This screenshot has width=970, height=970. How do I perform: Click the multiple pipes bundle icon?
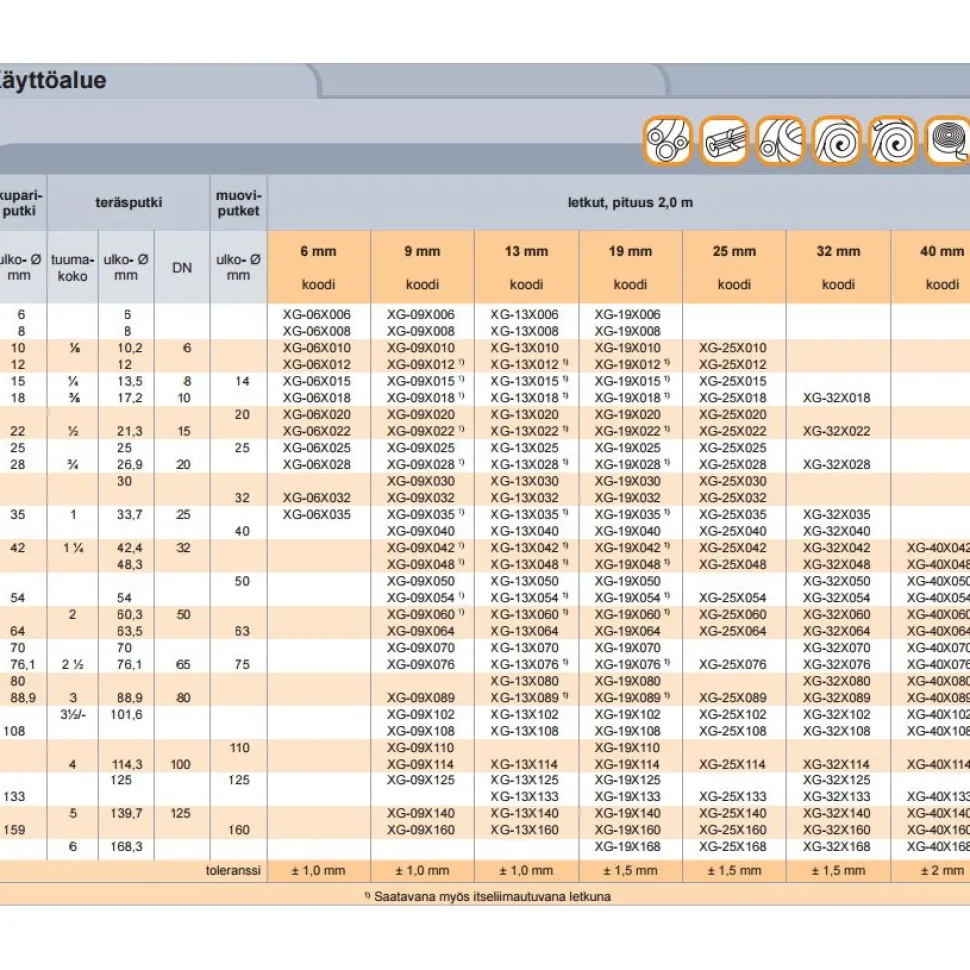[667, 140]
